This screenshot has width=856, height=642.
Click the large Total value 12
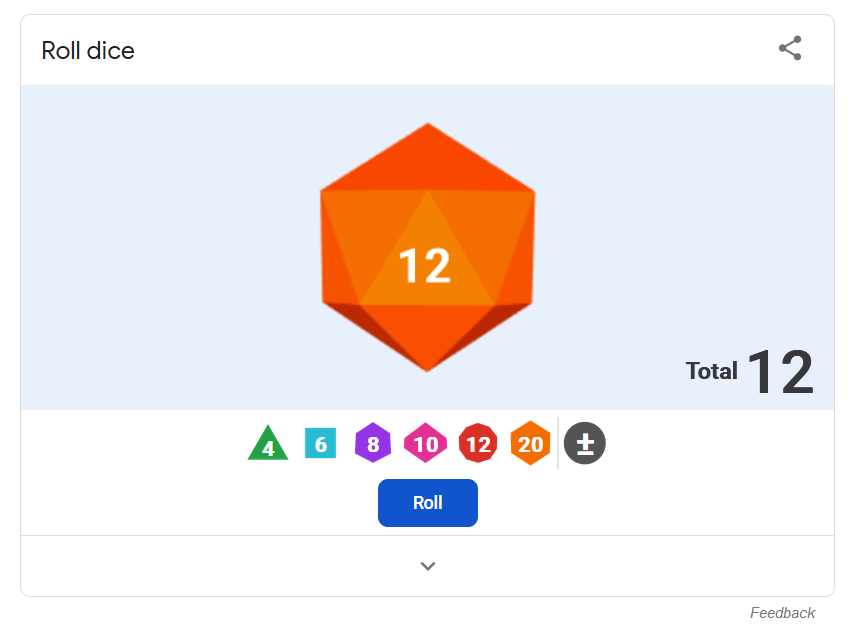780,372
